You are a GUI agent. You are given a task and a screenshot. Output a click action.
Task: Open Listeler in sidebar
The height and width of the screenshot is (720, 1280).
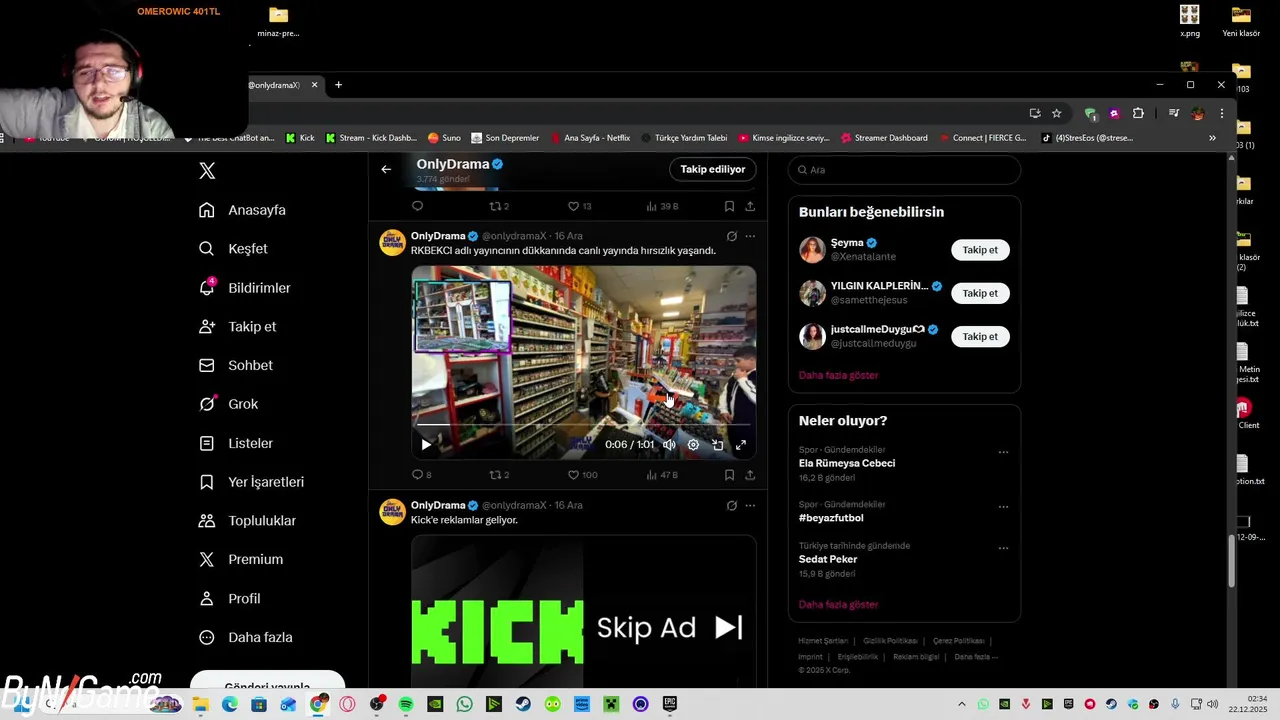pos(236,443)
